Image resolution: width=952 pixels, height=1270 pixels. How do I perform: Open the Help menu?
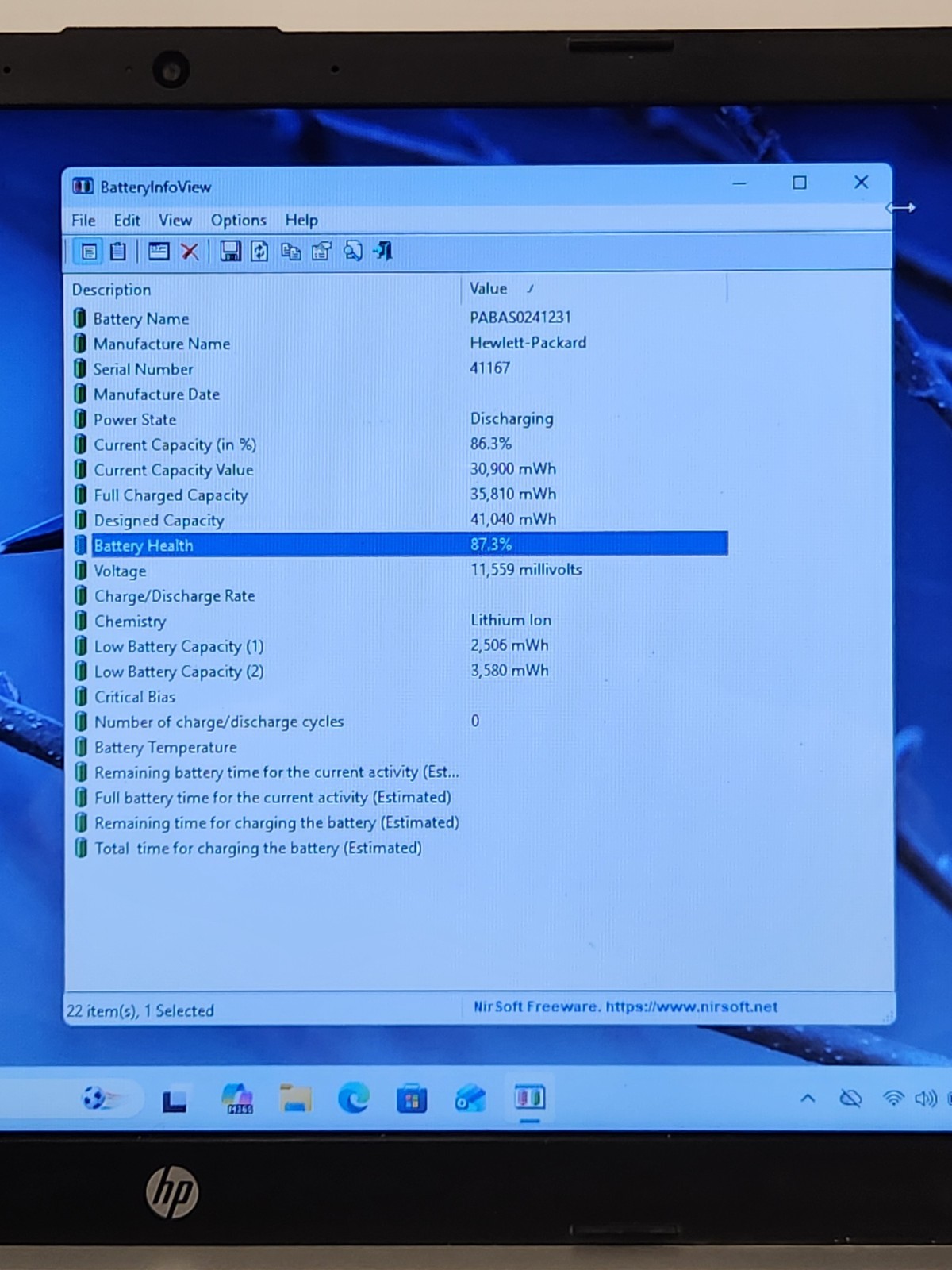pyautogui.click(x=301, y=221)
